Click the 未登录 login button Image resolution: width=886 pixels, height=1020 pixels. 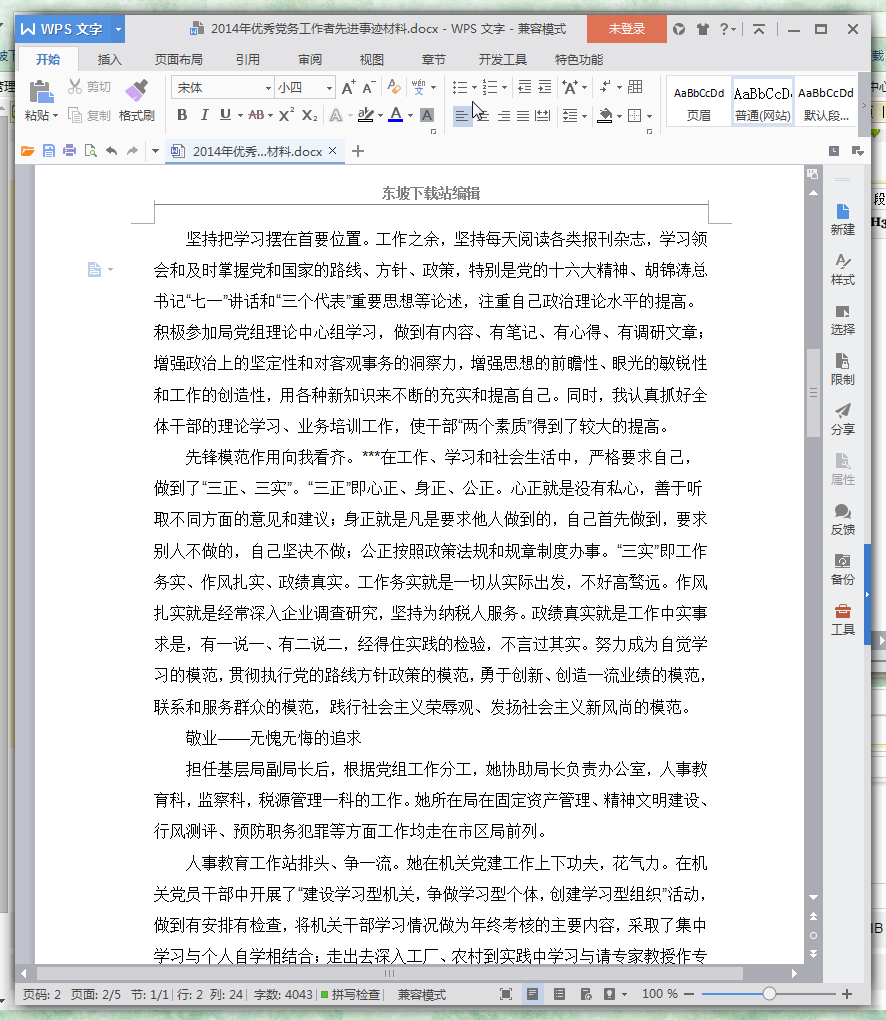626,29
